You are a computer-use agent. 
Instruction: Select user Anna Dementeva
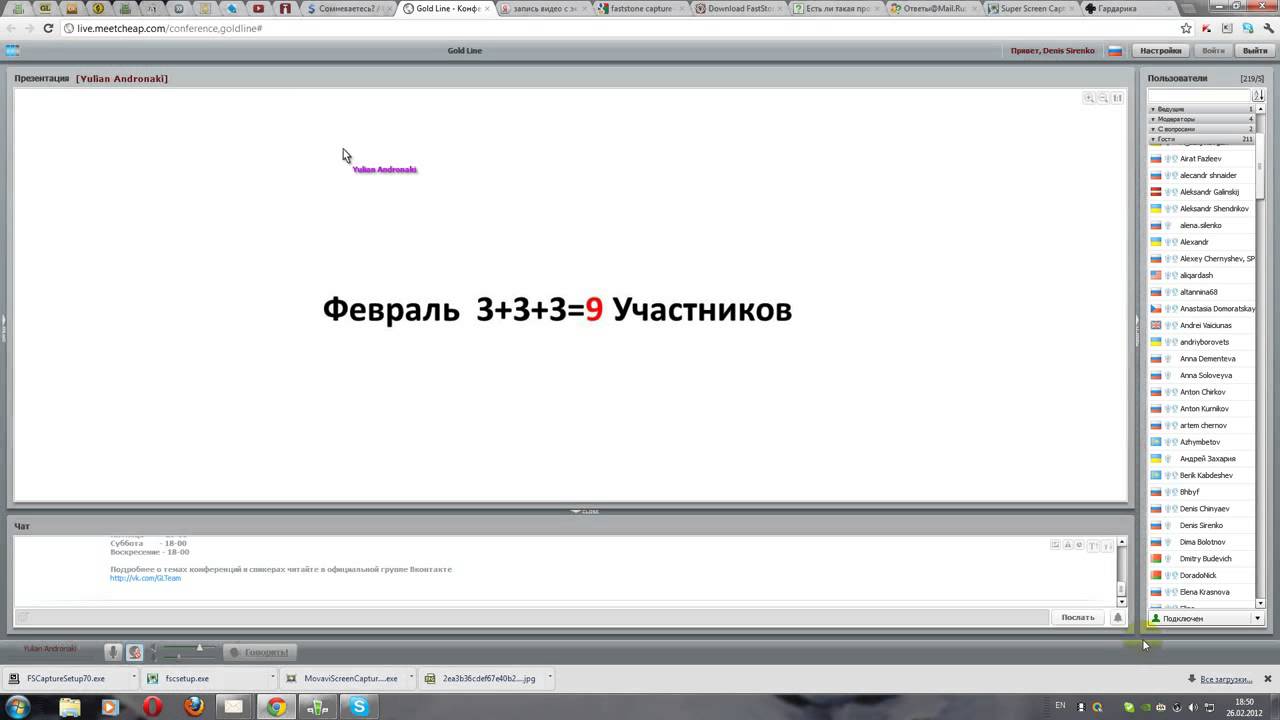(1207, 358)
